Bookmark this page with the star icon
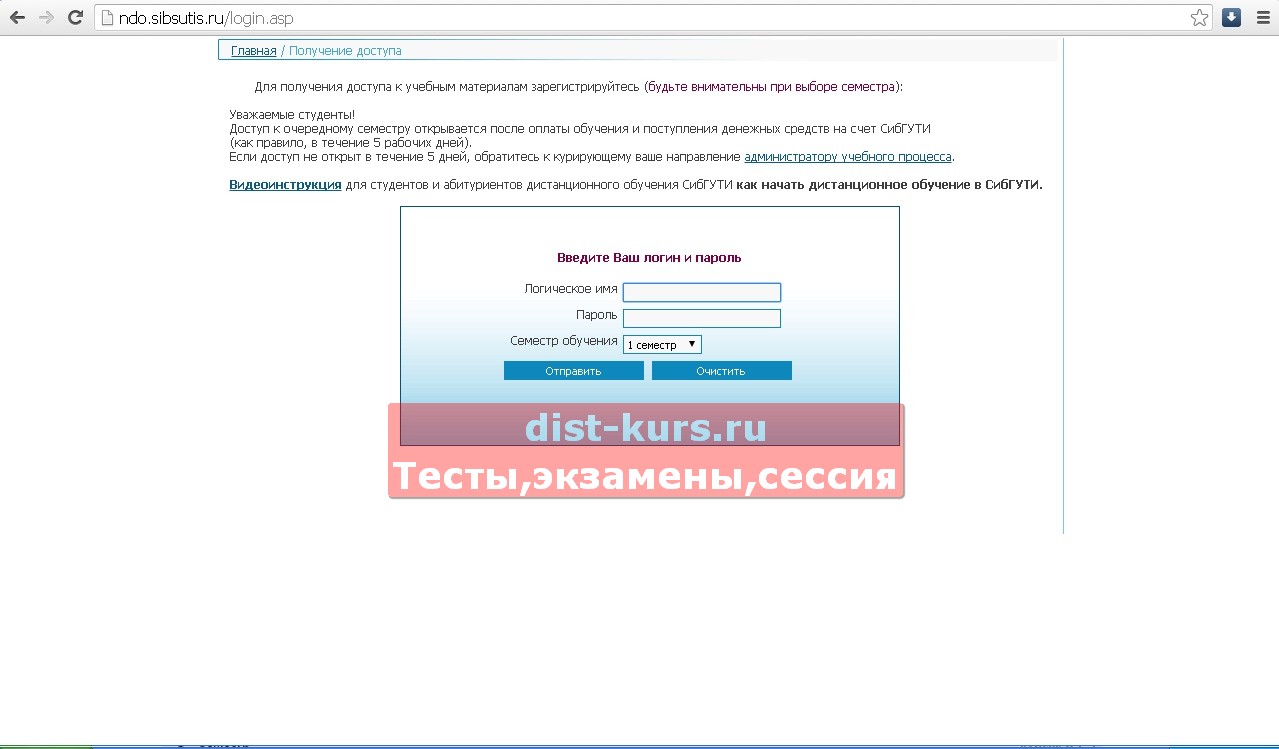This screenshot has height=749, width=1279. pyautogui.click(x=1198, y=18)
